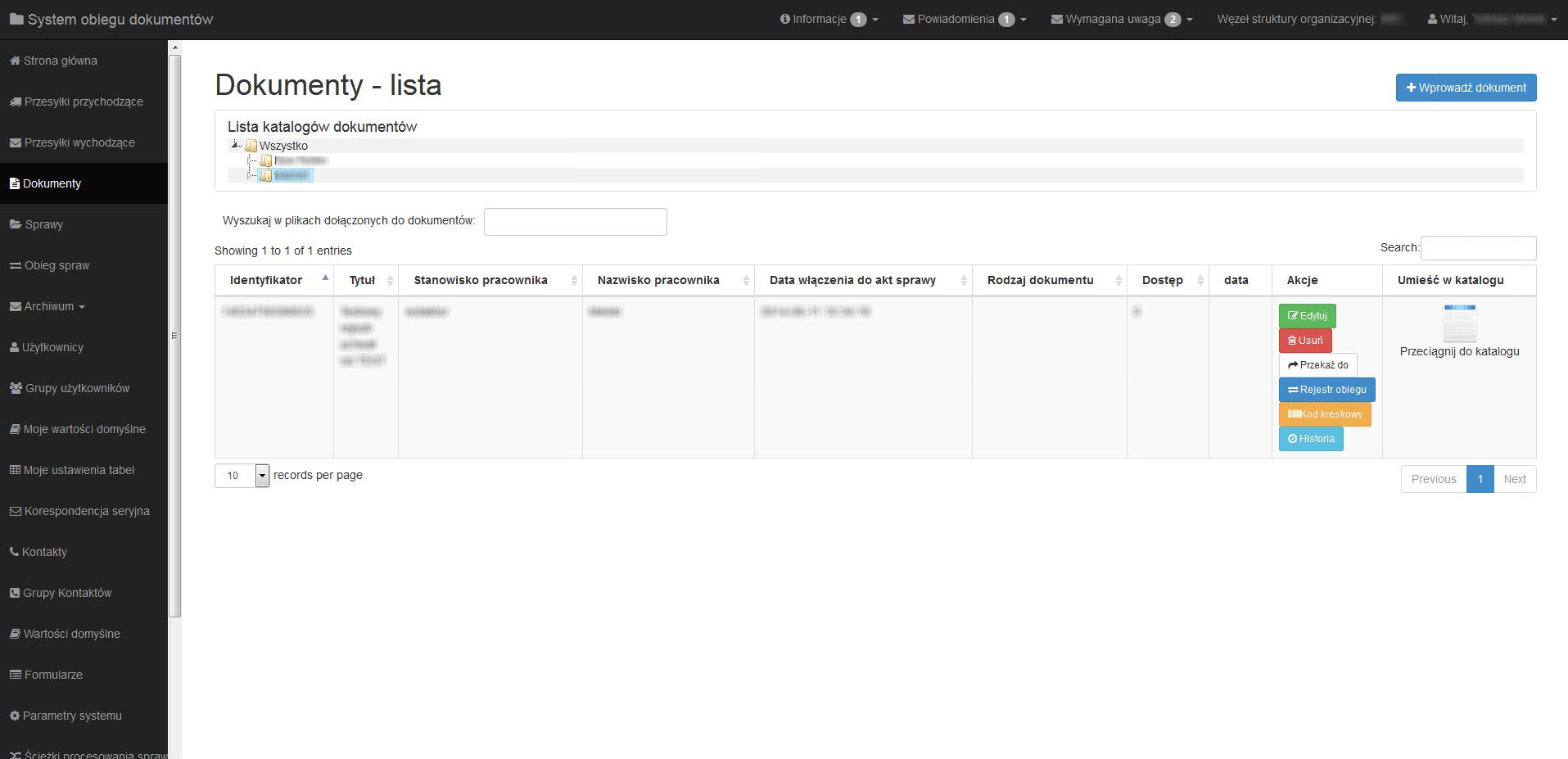This screenshot has width=1568, height=759.
Task: Delete the document with Usuń button
Action: coord(1305,341)
